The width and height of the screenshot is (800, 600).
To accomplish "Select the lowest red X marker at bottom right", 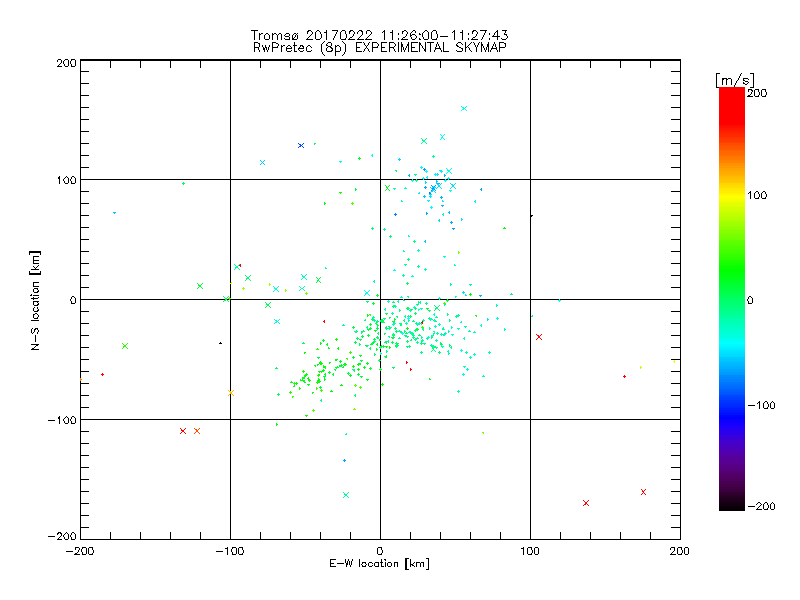I will (586, 503).
